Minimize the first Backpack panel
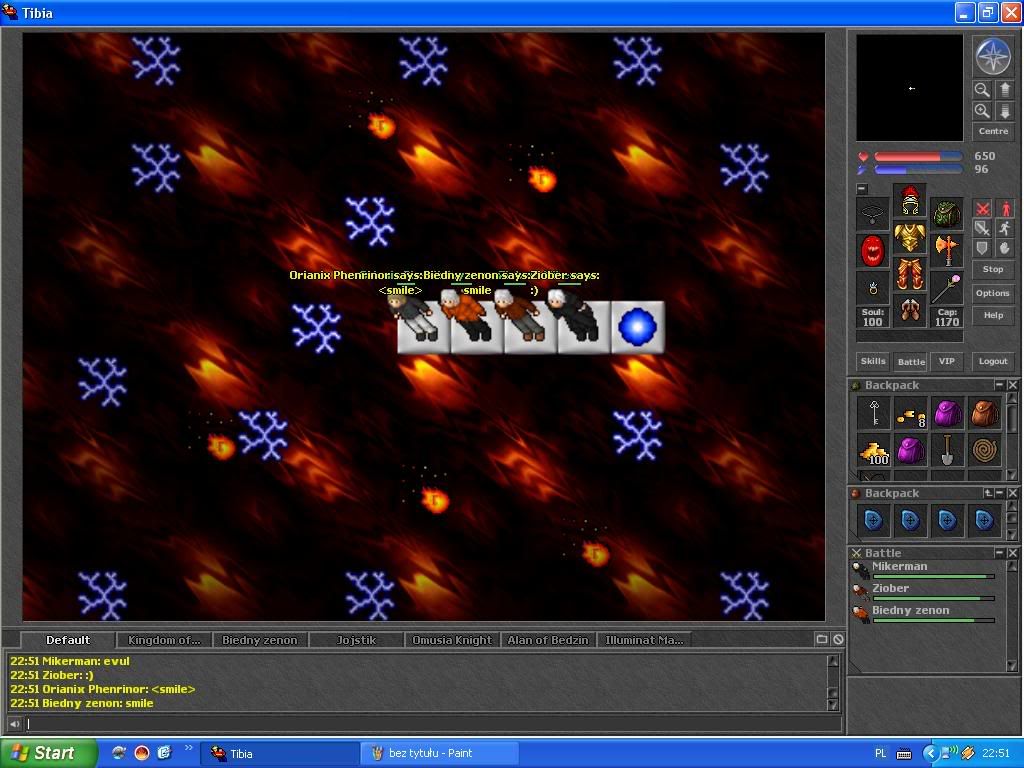The image size is (1024, 768). point(999,385)
